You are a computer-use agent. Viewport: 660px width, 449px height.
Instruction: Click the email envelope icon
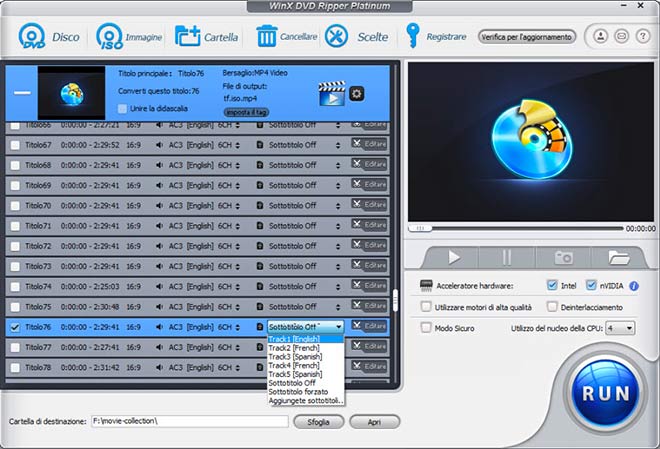[x=621, y=36]
